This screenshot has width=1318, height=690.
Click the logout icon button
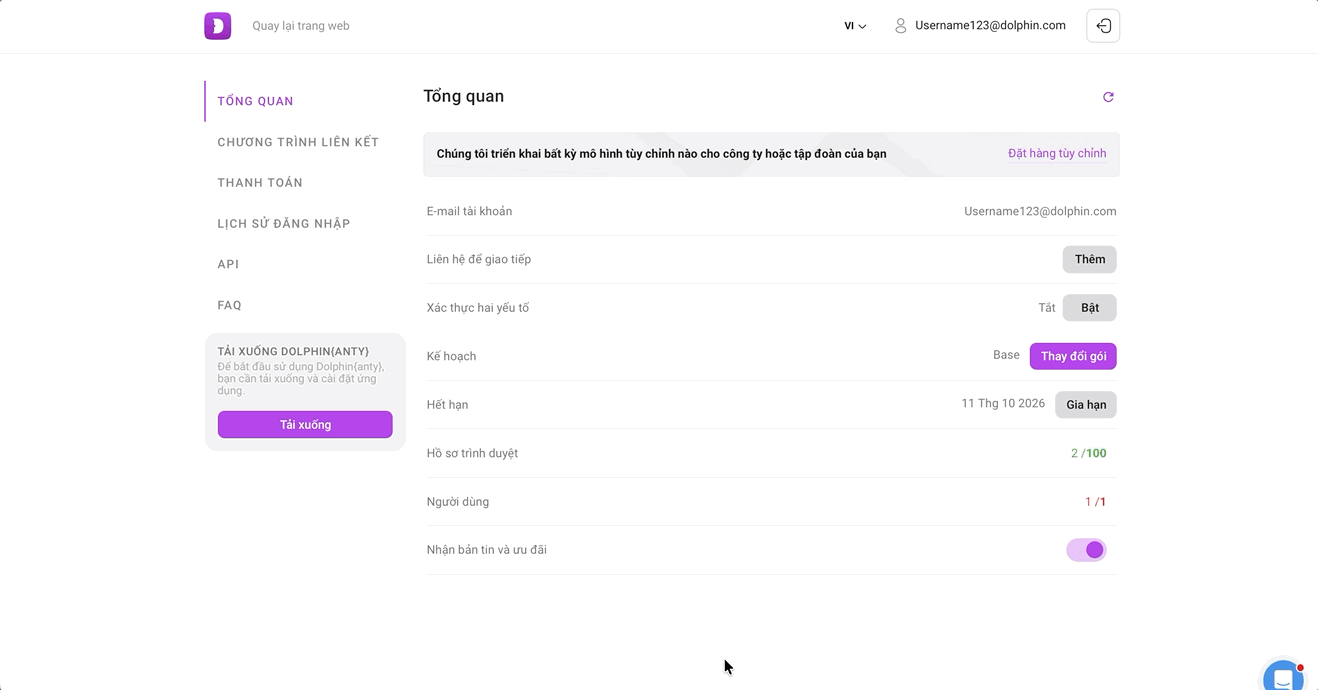pos(1103,26)
